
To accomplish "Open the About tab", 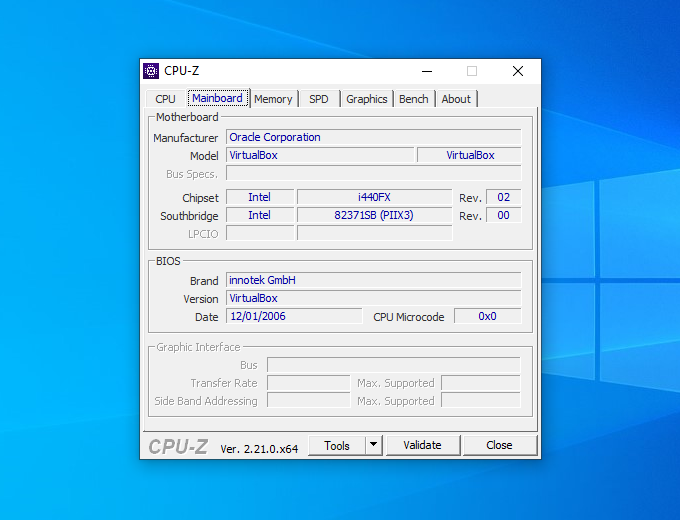I will [x=456, y=99].
